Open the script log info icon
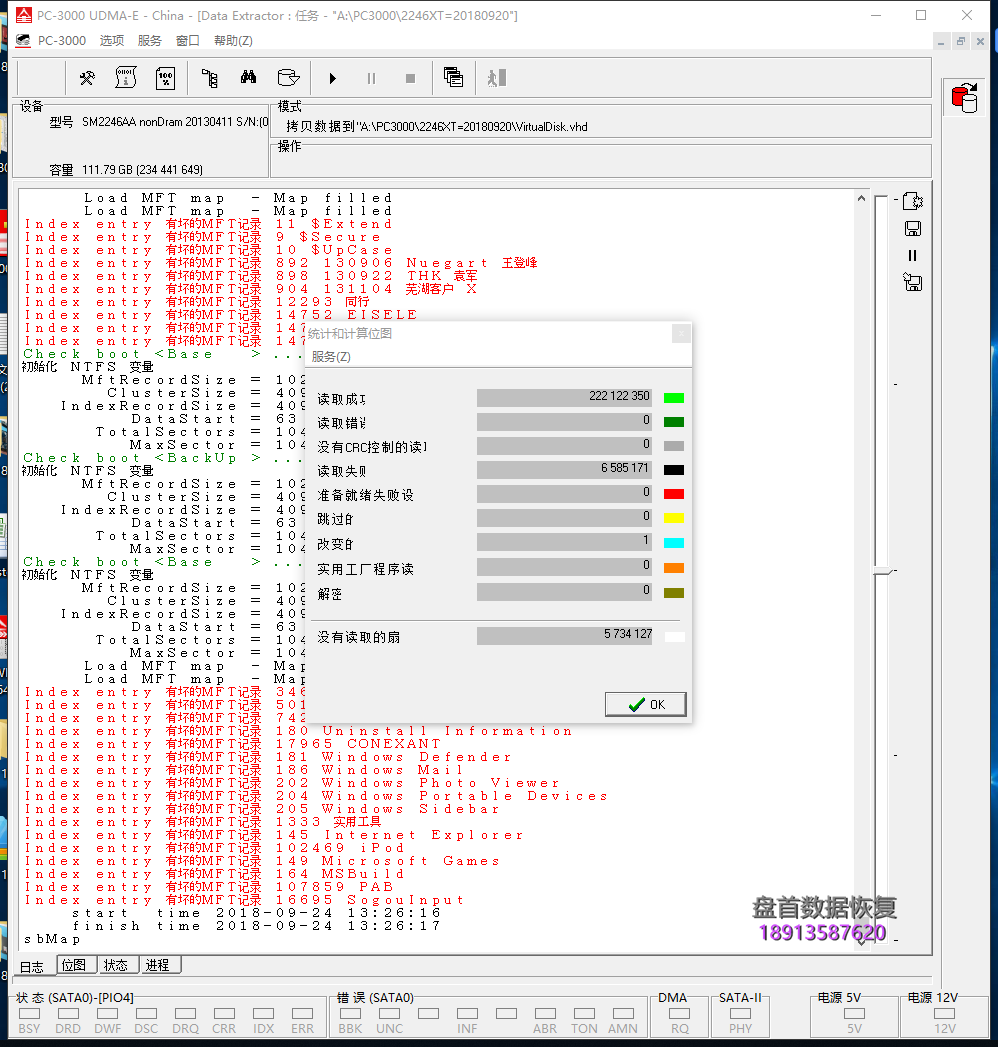This screenshot has width=998, height=1047. (125, 77)
